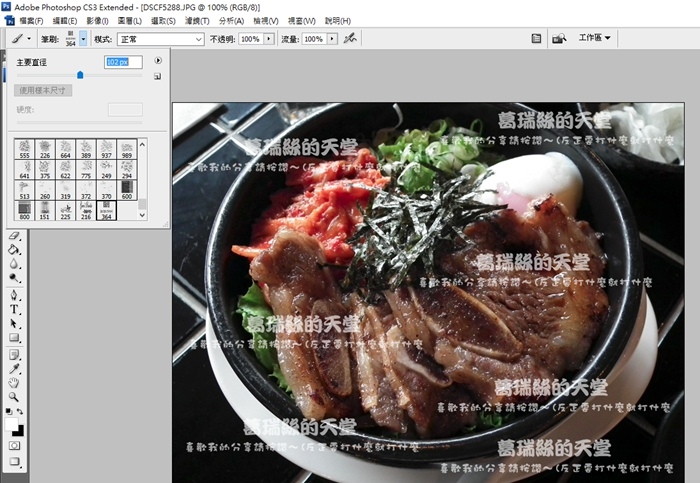Open the 視窗(W) menu
Viewport: 700px width, 483px height.
(301, 21)
